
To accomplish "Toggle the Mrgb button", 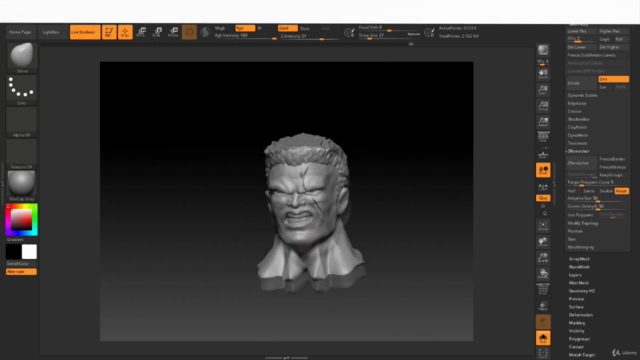I will [220, 28].
